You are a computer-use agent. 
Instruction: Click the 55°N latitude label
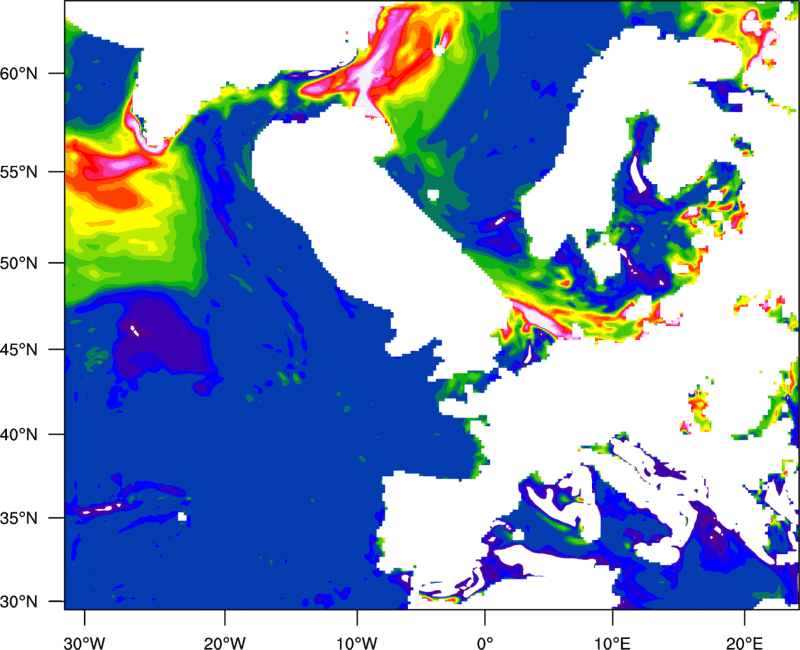(x=19, y=172)
